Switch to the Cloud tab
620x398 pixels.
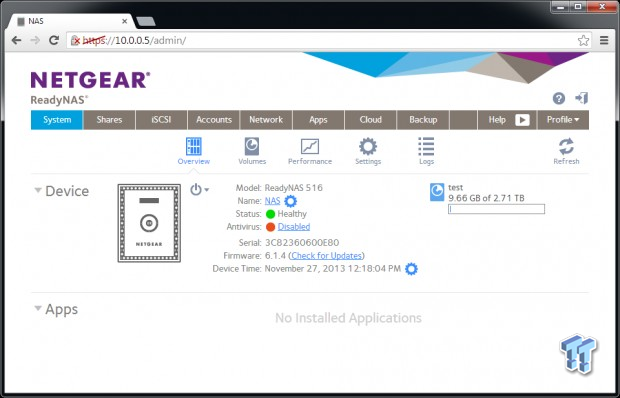coord(370,120)
